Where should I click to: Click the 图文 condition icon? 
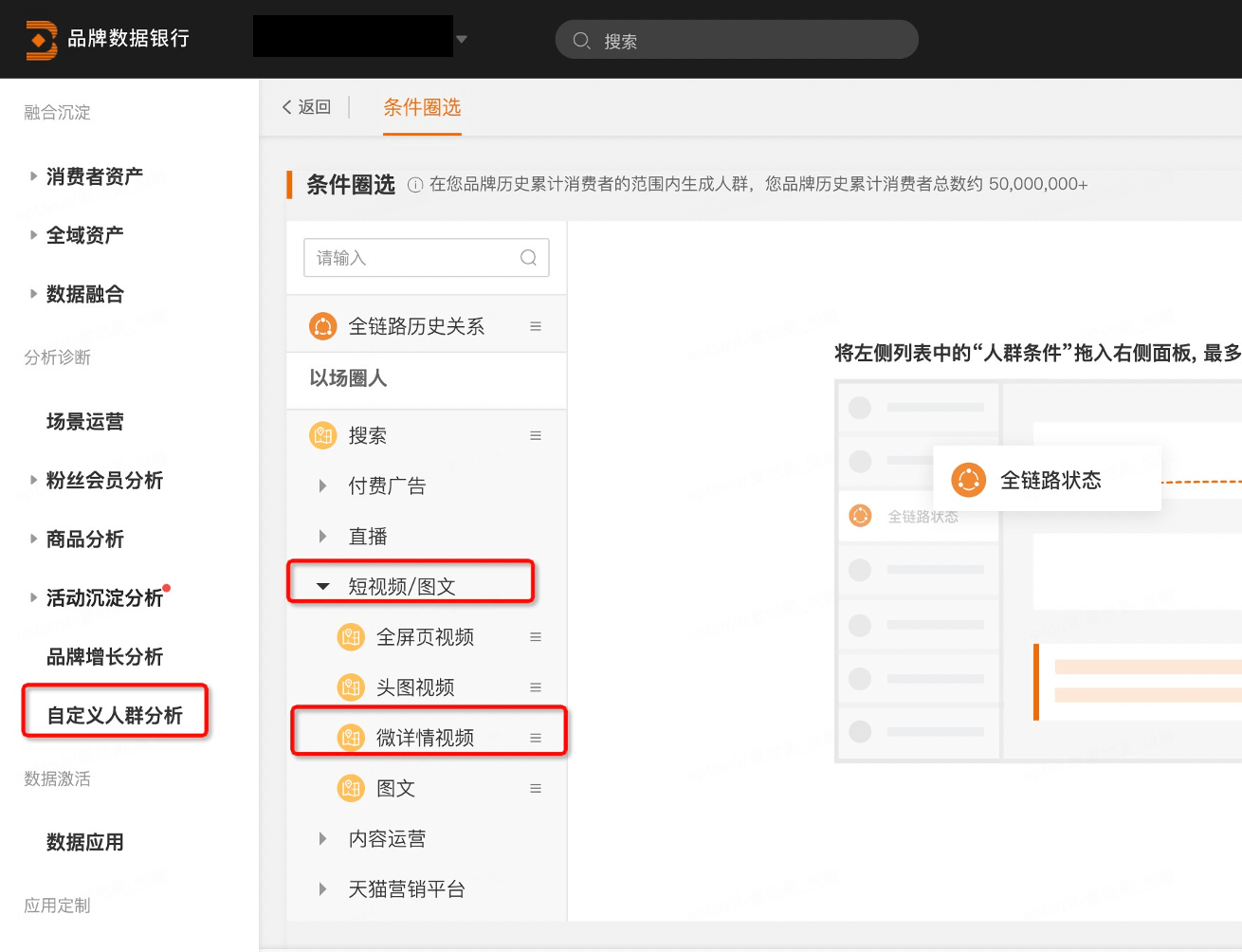pyautogui.click(x=352, y=788)
